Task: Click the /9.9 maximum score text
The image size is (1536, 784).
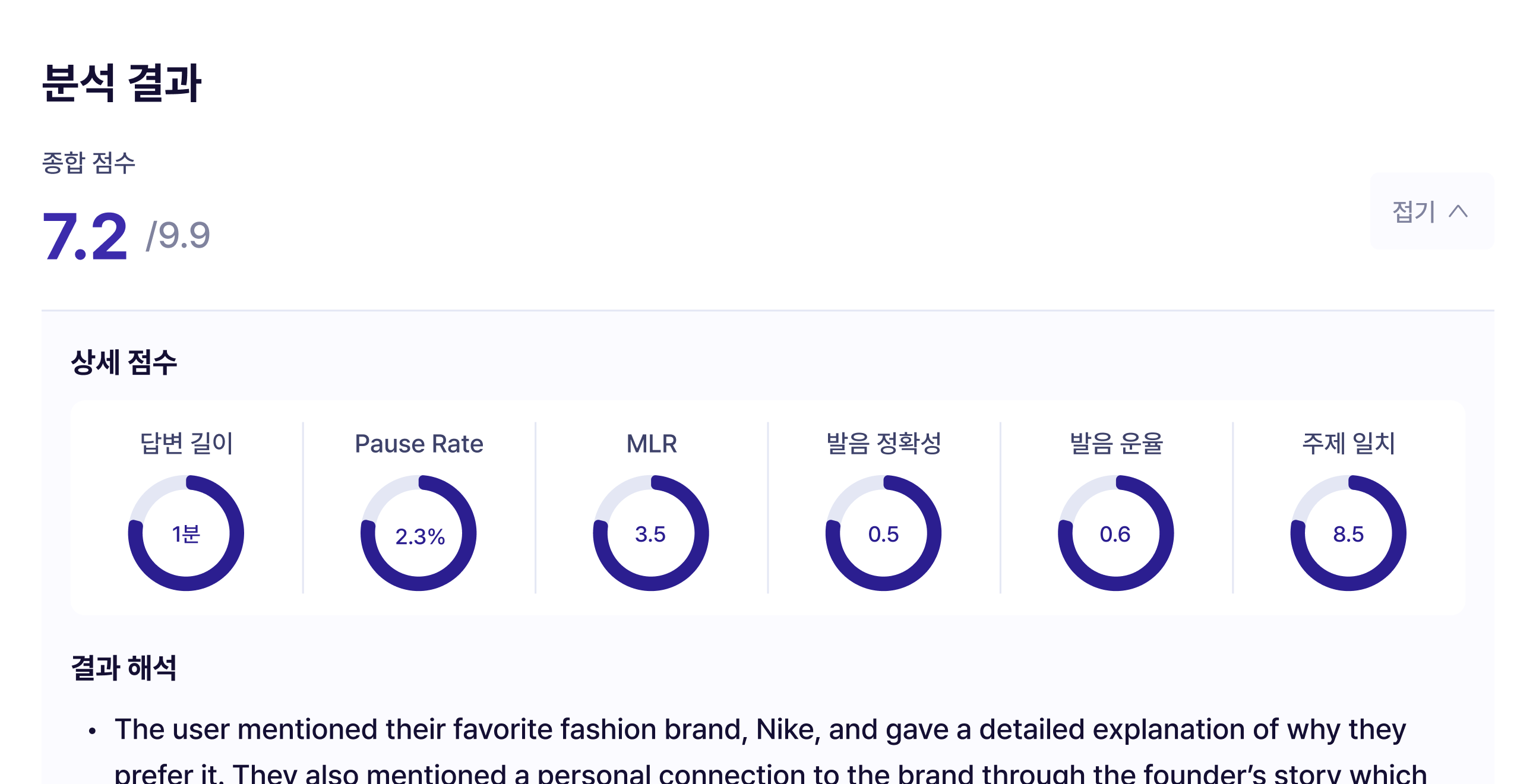Action: point(178,236)
